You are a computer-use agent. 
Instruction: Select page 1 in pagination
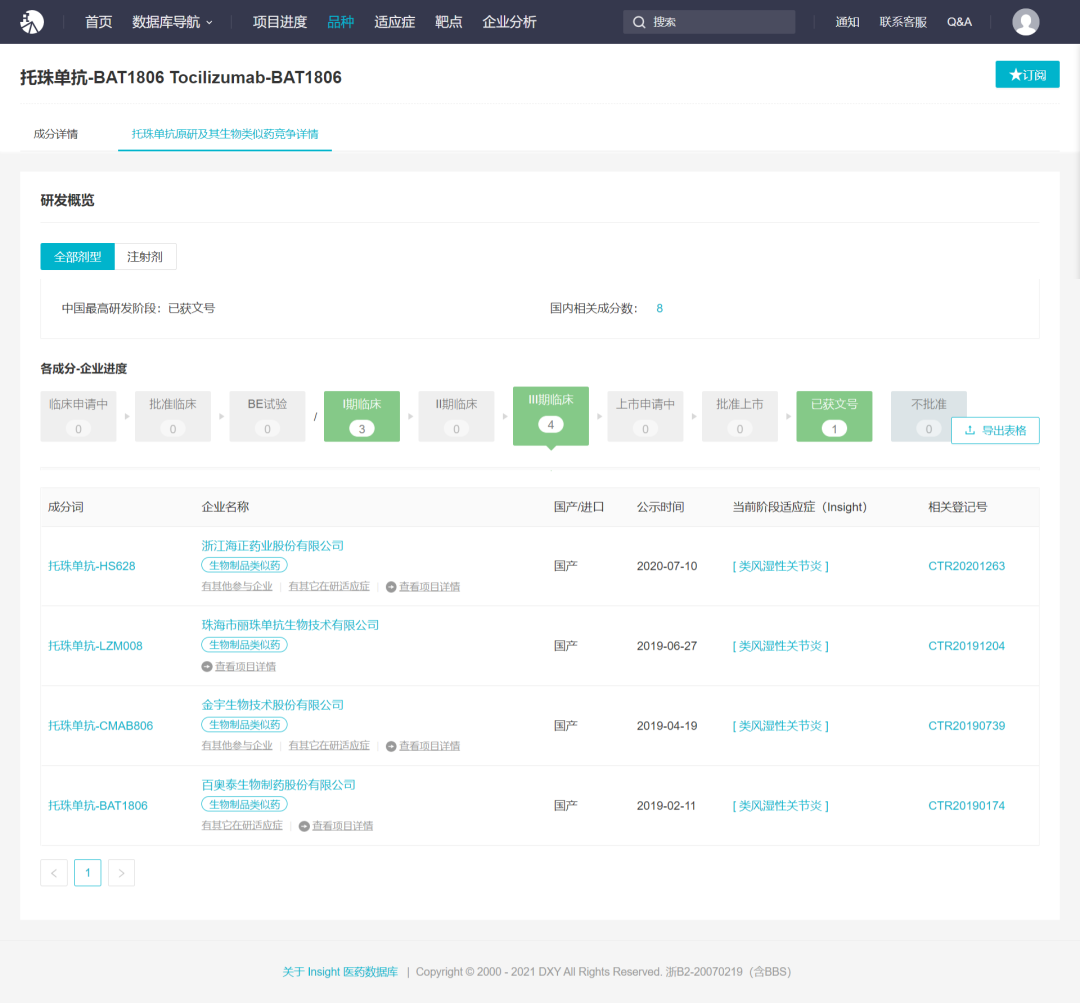click(x=87, y=873)
